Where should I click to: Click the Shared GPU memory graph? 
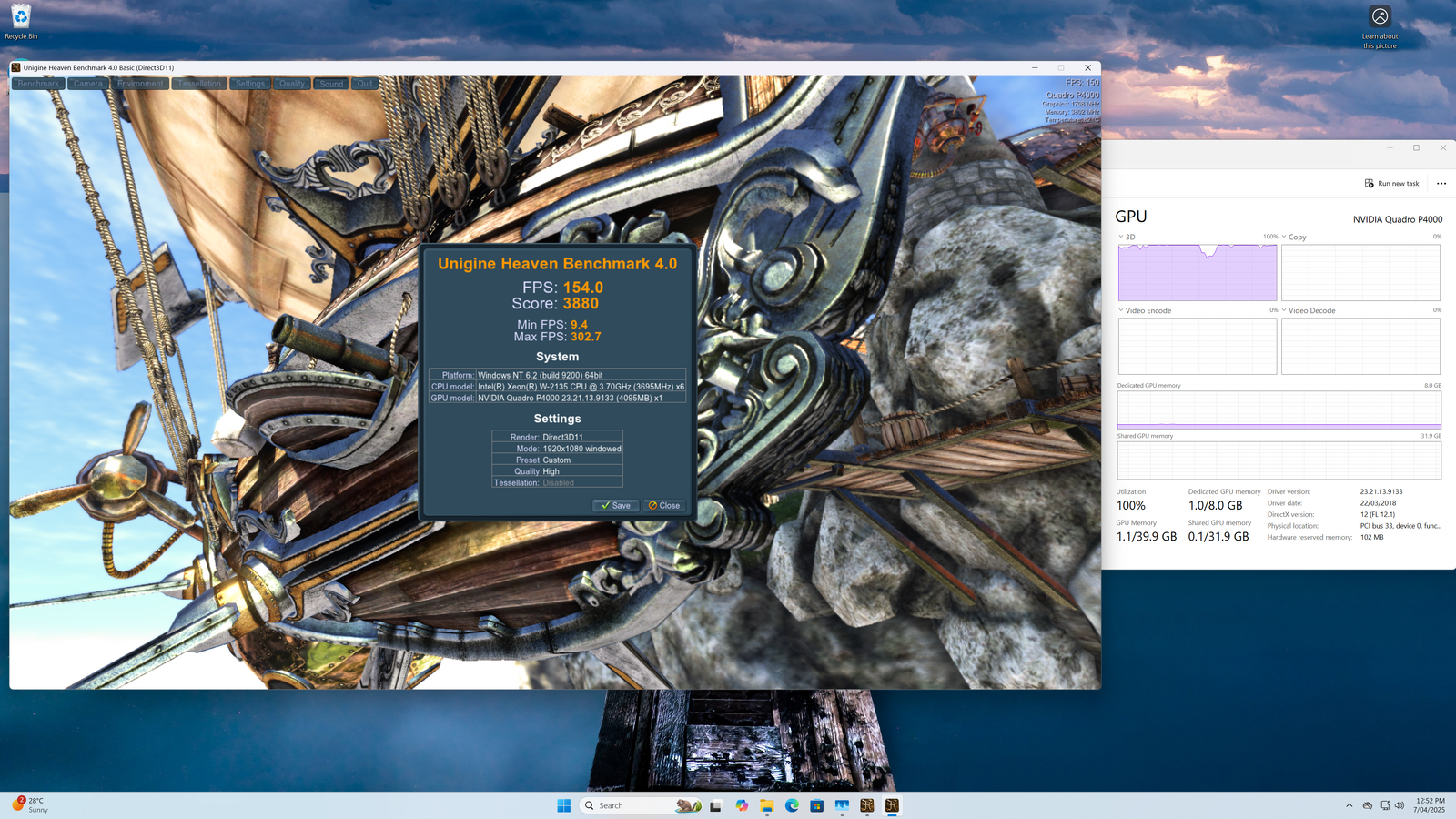click(x=1279, y=460)
